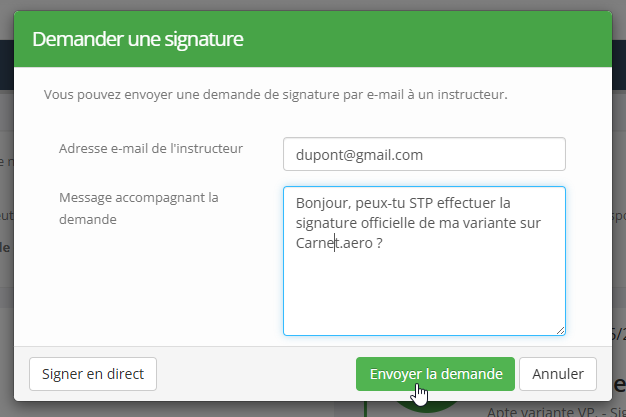626x417 pixels.
Task: Click the message textarea resize handle
Action: pos(561,330)
